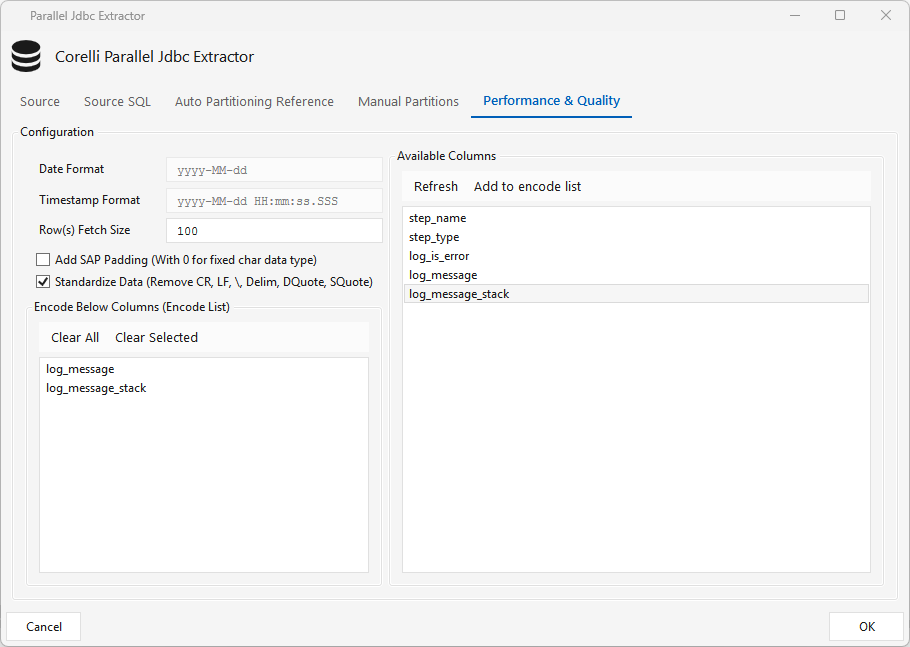Select the Performance & Quality tab
This screenshot has height=647, width=910.
[551, 101]
